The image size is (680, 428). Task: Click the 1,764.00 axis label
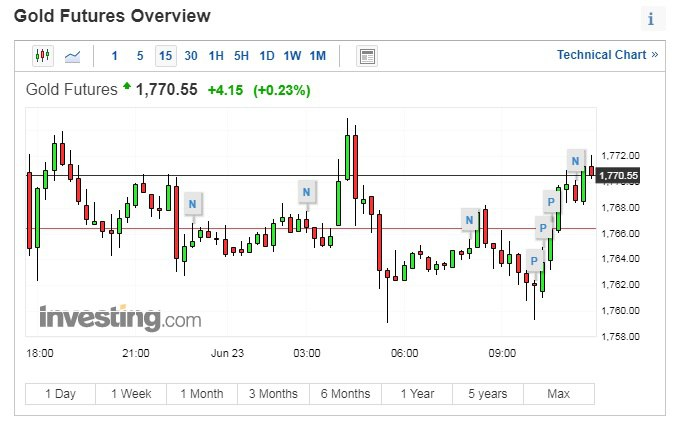(x=620, y=259)
